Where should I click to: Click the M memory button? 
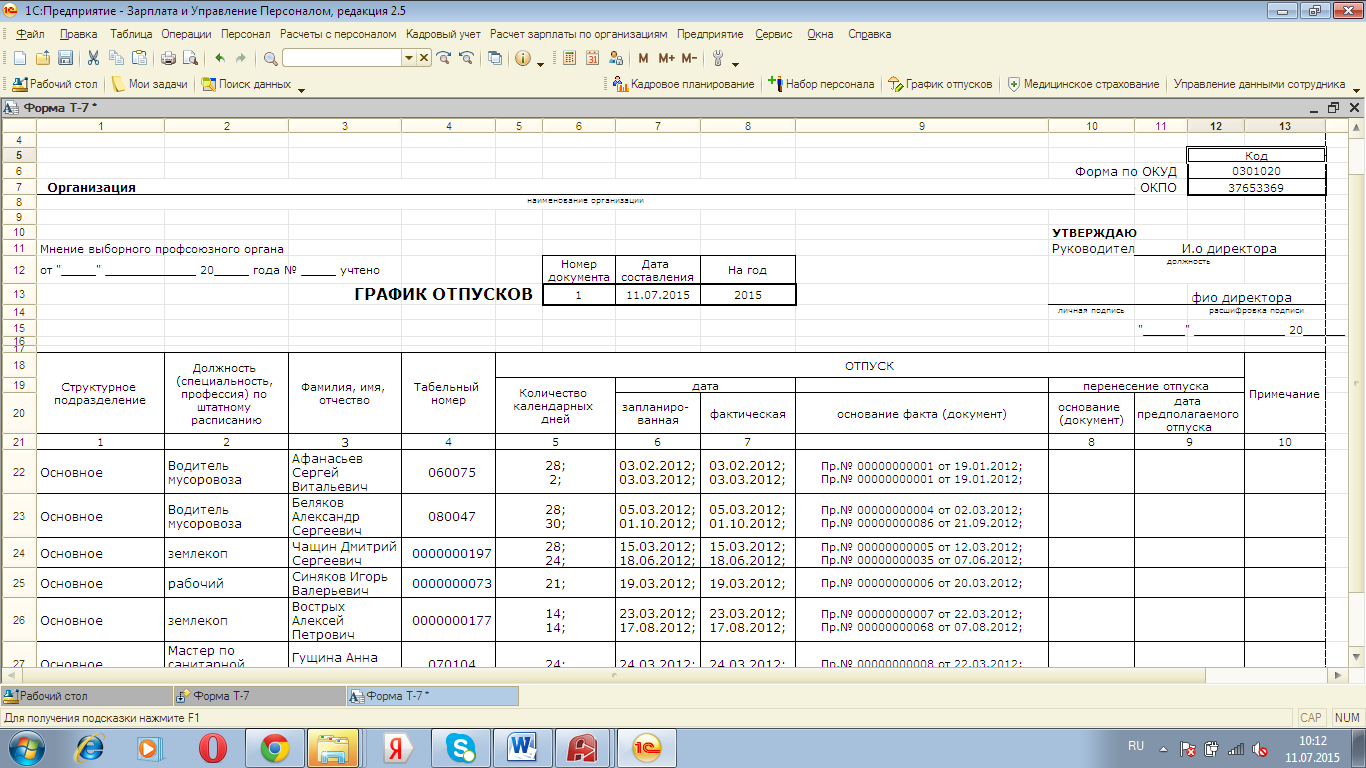point(643,58)
